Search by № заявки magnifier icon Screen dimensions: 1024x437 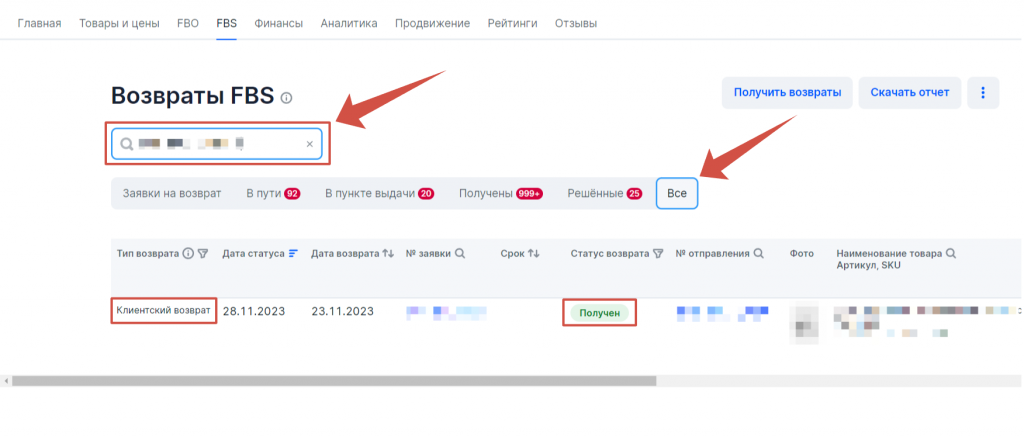point(460,254)
